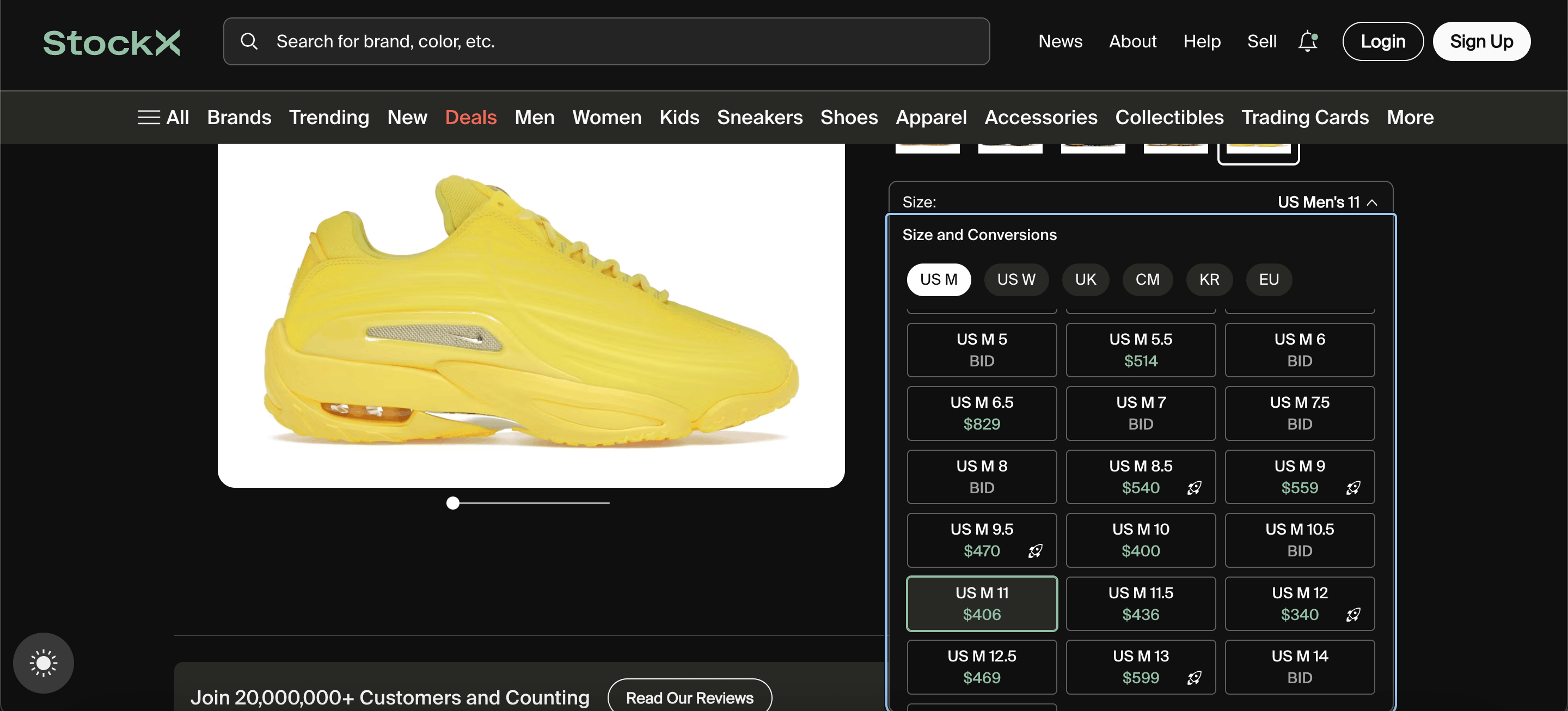This screenshot has height=711, width=1568.
Task: Collapse the US Men's 11 size dropdown
Action: coord(1327,202)
